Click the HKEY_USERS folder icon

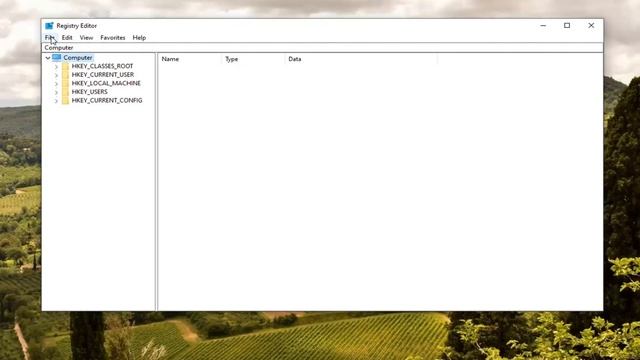click(65, 92)
